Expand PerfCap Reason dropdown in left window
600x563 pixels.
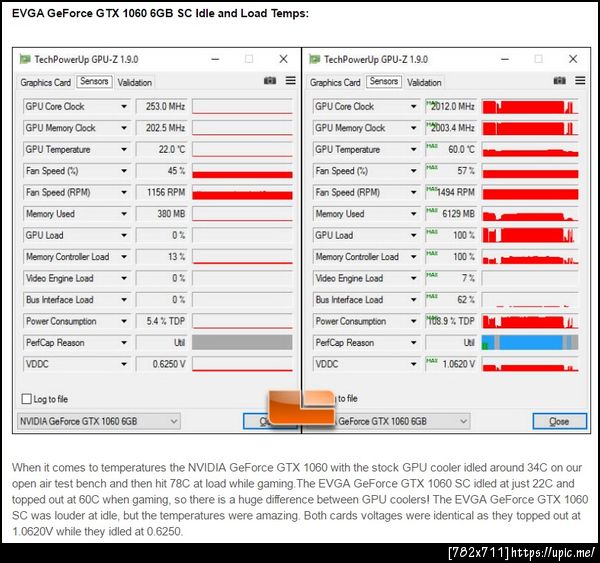(124, 343)
